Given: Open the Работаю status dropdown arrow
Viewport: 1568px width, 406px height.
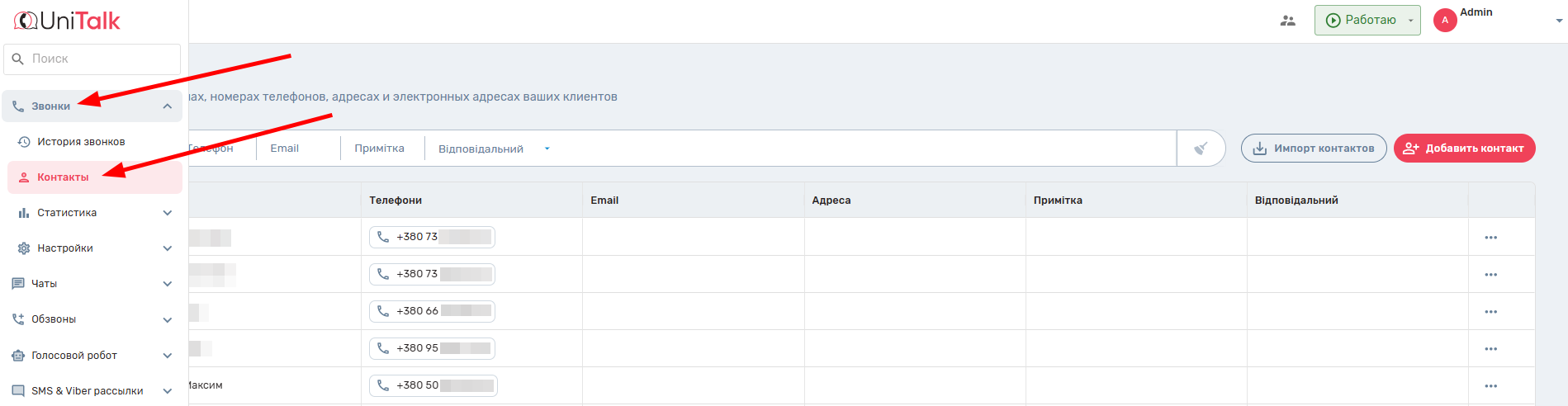Looking at the screenshot, I should pyautogui.click(x=1410, y=21).
